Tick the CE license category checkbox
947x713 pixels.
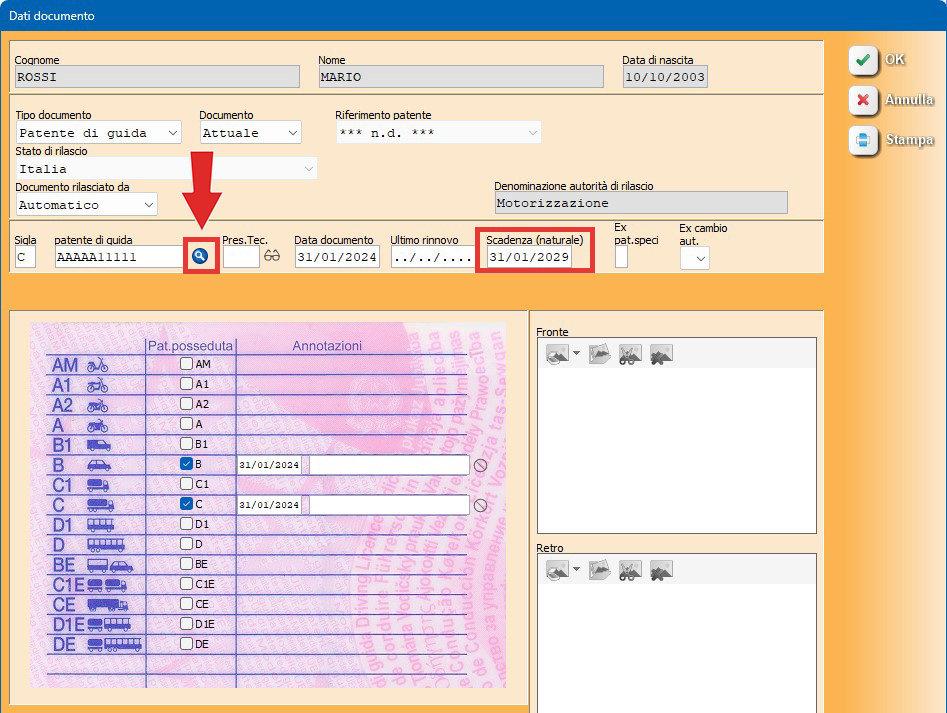pyautogui.click(x=186, y=604)
